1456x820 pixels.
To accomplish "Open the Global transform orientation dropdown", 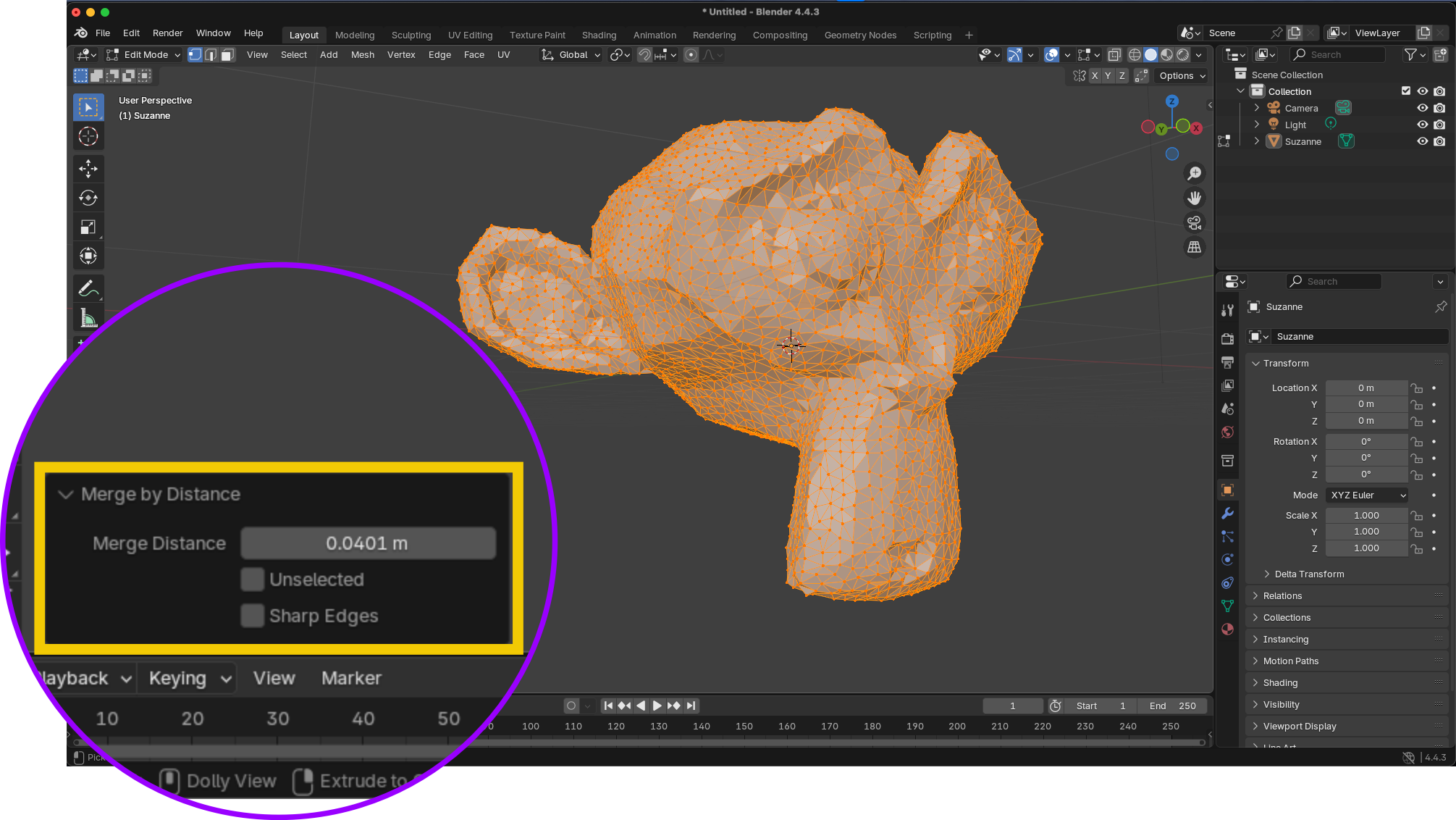I will tap(571, 55).
